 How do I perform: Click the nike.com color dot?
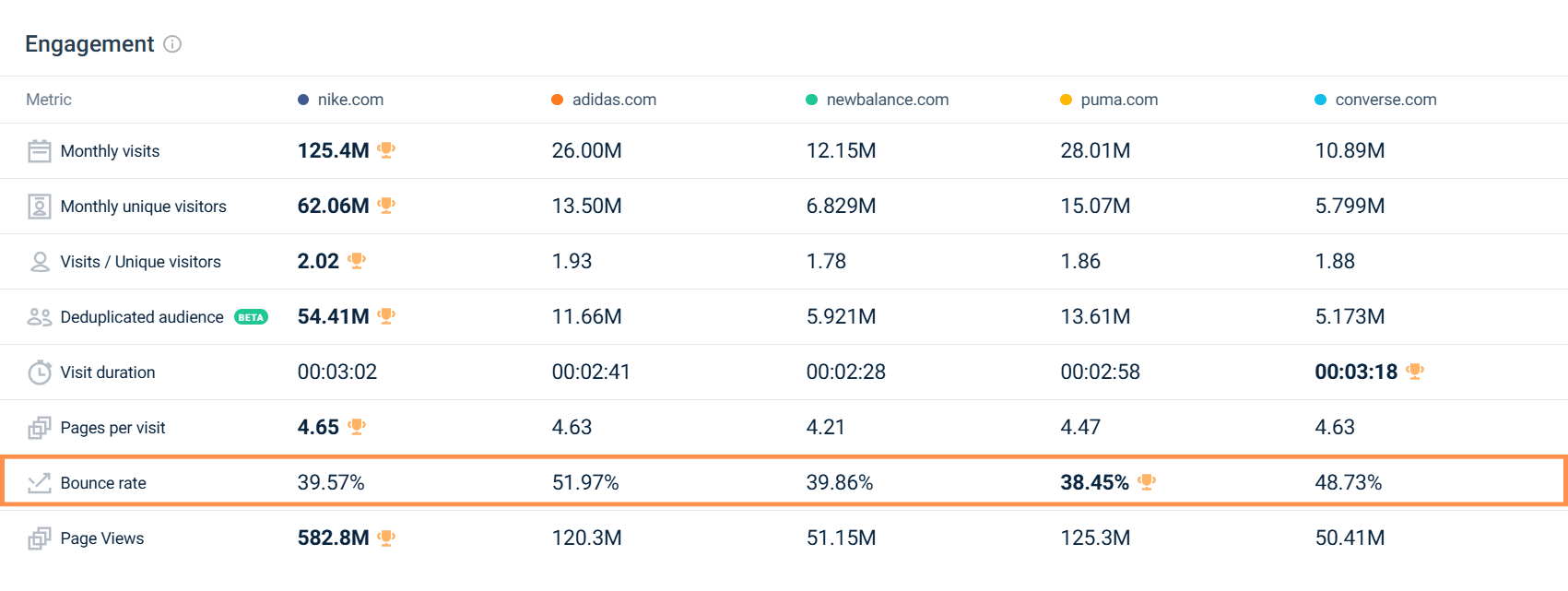click(x=303, y=100)
